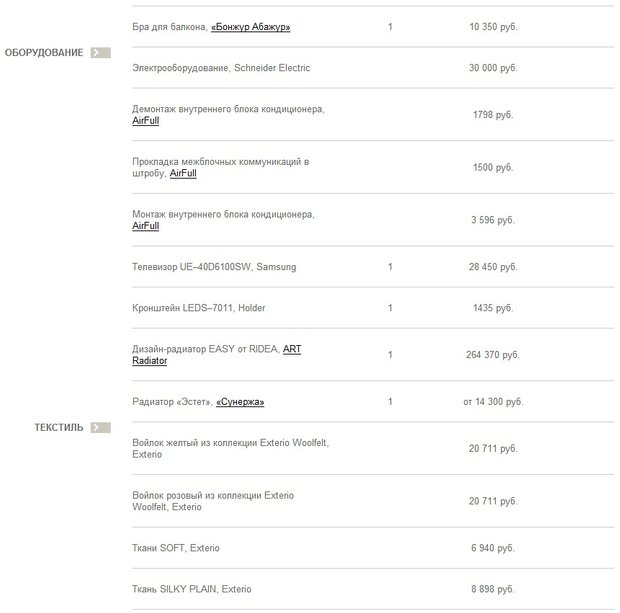Visit the «Сунержа» radiator link
The width and height of the screenshot is (620, 613).
tap(240, 402)
